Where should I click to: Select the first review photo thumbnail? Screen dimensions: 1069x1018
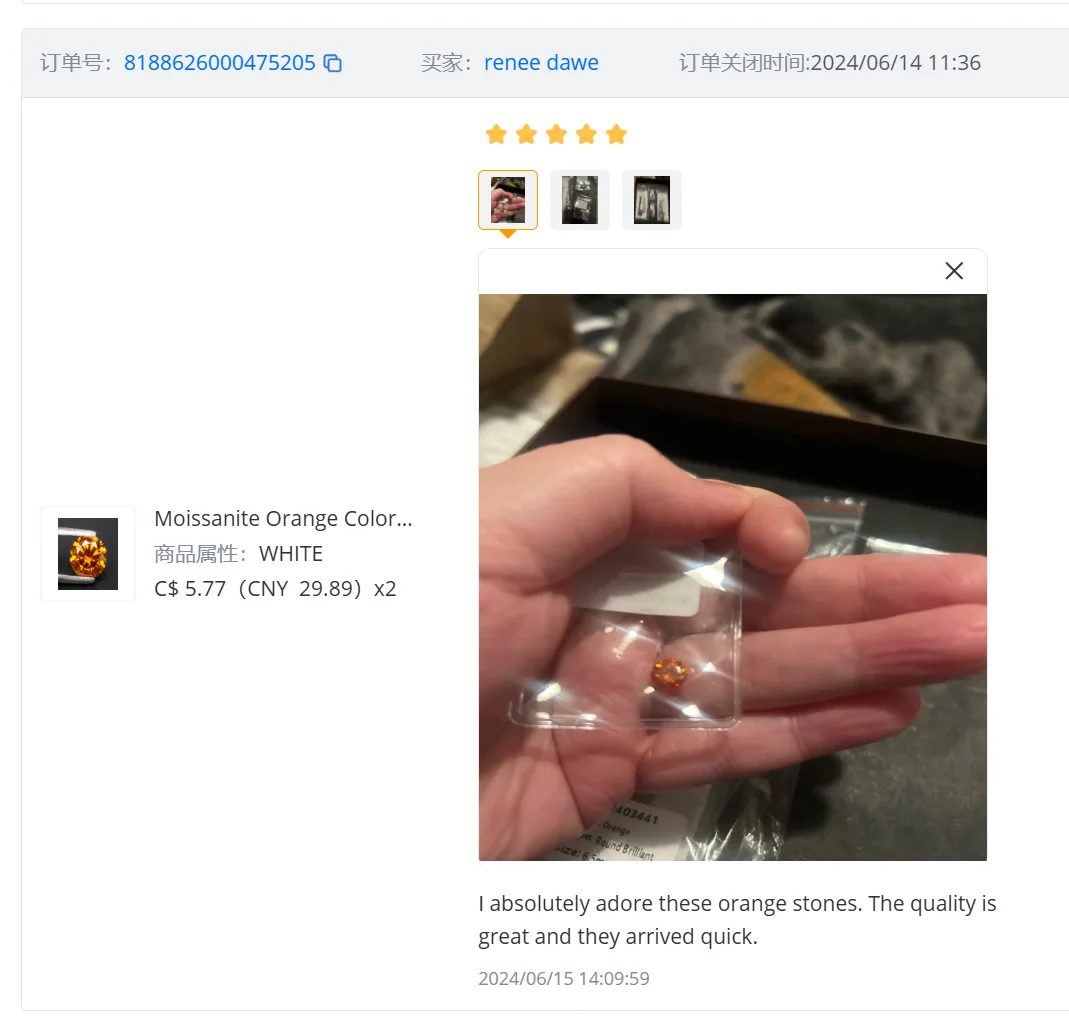[x=508, y=200]
